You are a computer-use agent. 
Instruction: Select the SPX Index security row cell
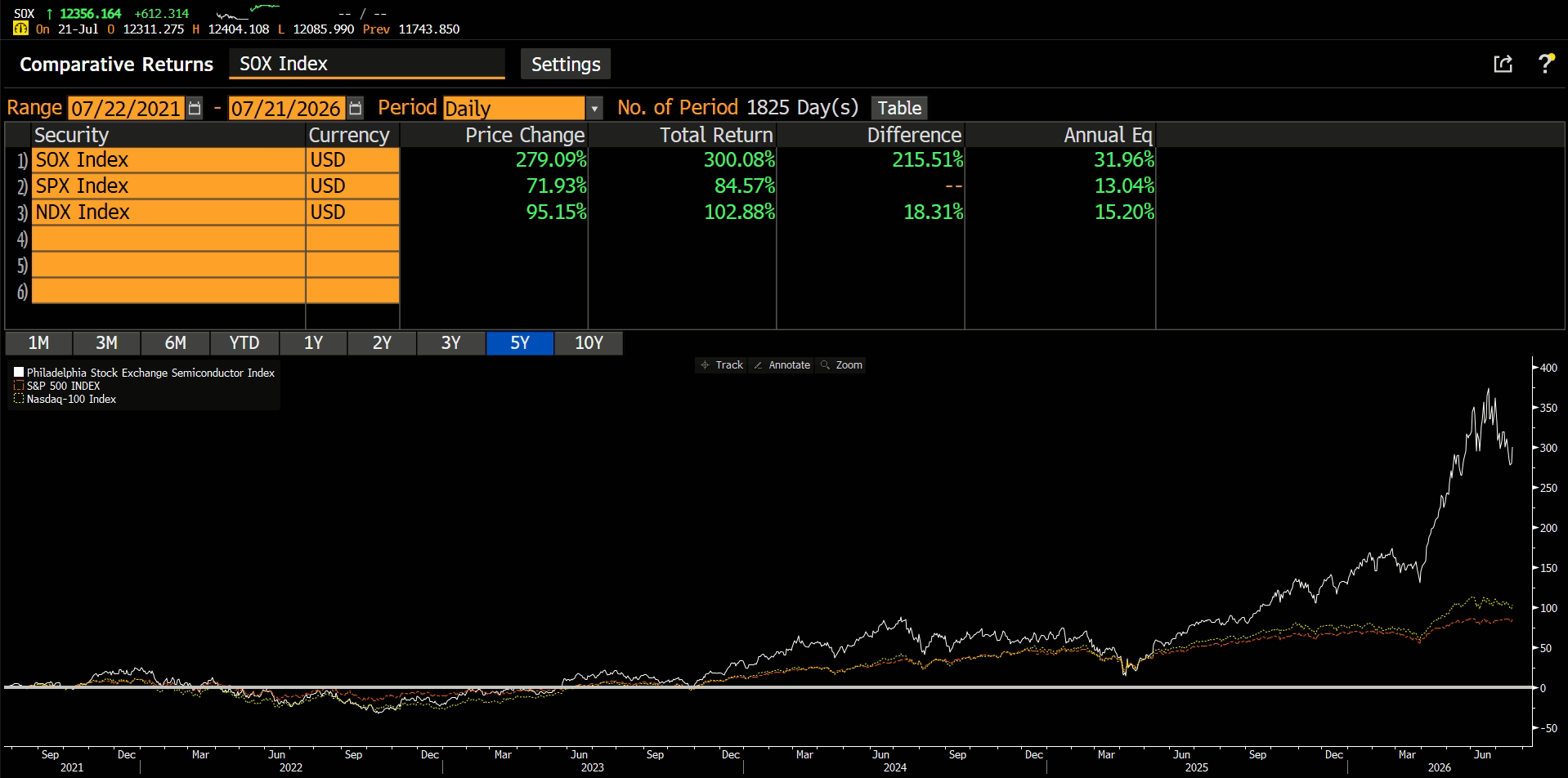pos(168,186)
